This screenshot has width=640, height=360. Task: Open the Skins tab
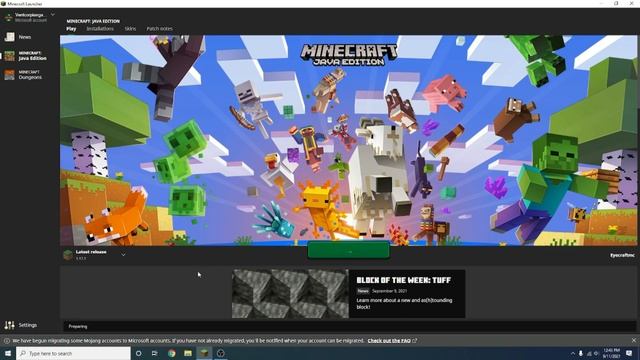tap(130, 29)
